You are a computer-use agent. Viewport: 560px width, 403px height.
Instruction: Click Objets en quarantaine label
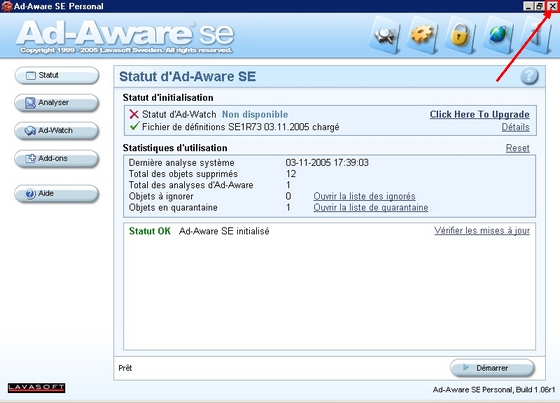click(x=173, y=207)
